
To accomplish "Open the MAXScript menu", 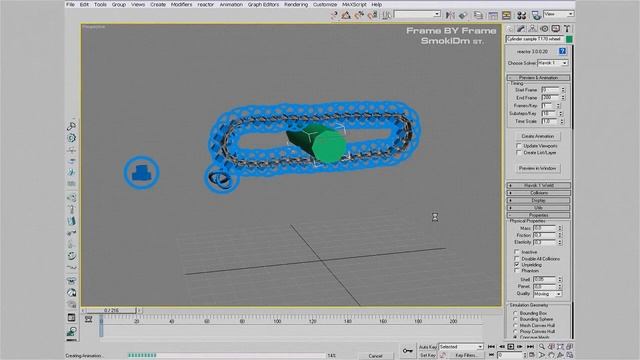I will 354,4.
